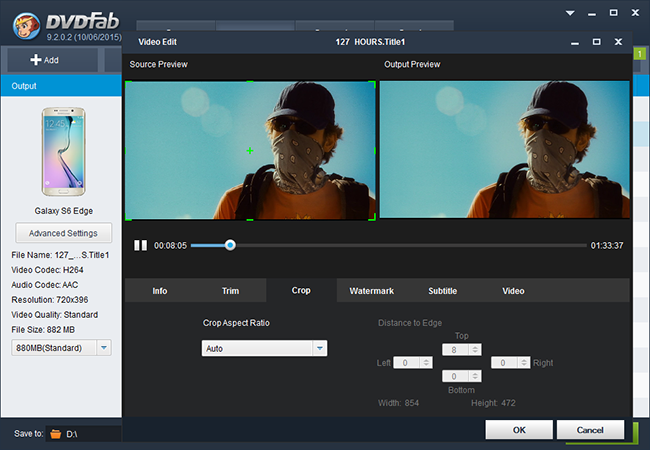Pause the video preview playback
This screenshot has height=450, width=650.
140,245
